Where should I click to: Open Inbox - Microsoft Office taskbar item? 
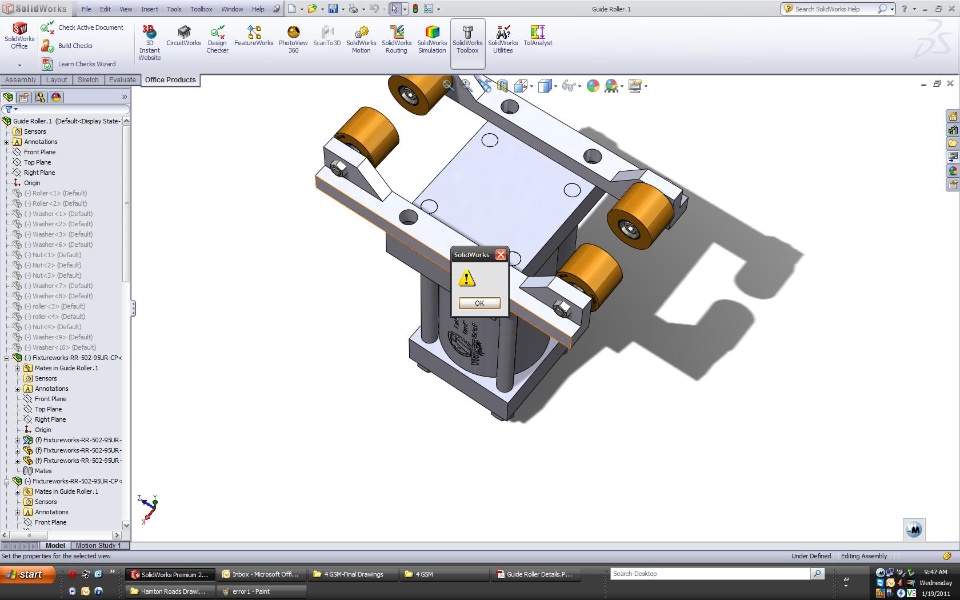(x=260, y=574)
